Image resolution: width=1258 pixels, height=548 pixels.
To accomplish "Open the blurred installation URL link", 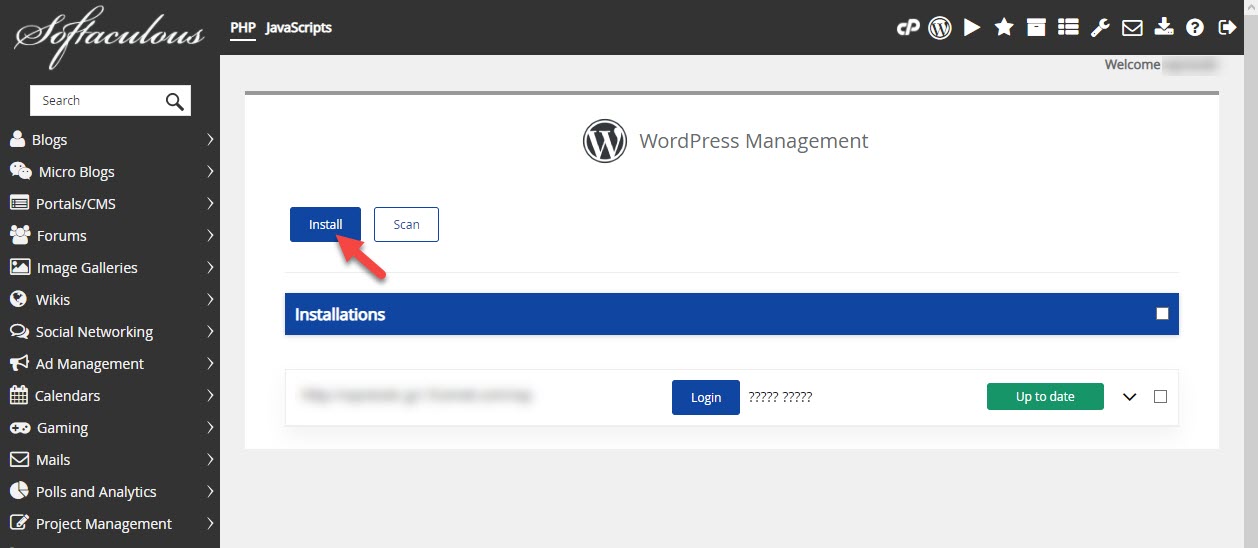I will (416, 396).
